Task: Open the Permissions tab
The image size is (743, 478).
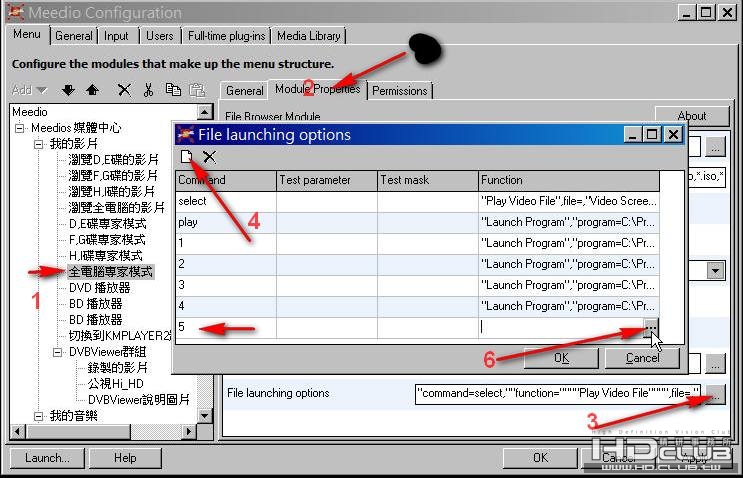Action: [399, 90]
